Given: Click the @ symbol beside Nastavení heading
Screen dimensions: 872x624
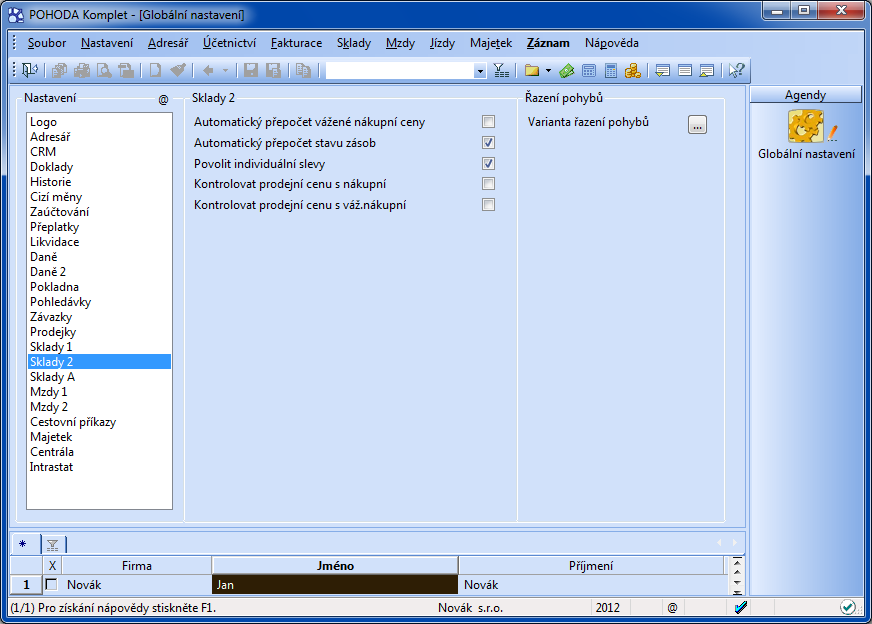Looking at the screenshot, I should tap(164, 100).
